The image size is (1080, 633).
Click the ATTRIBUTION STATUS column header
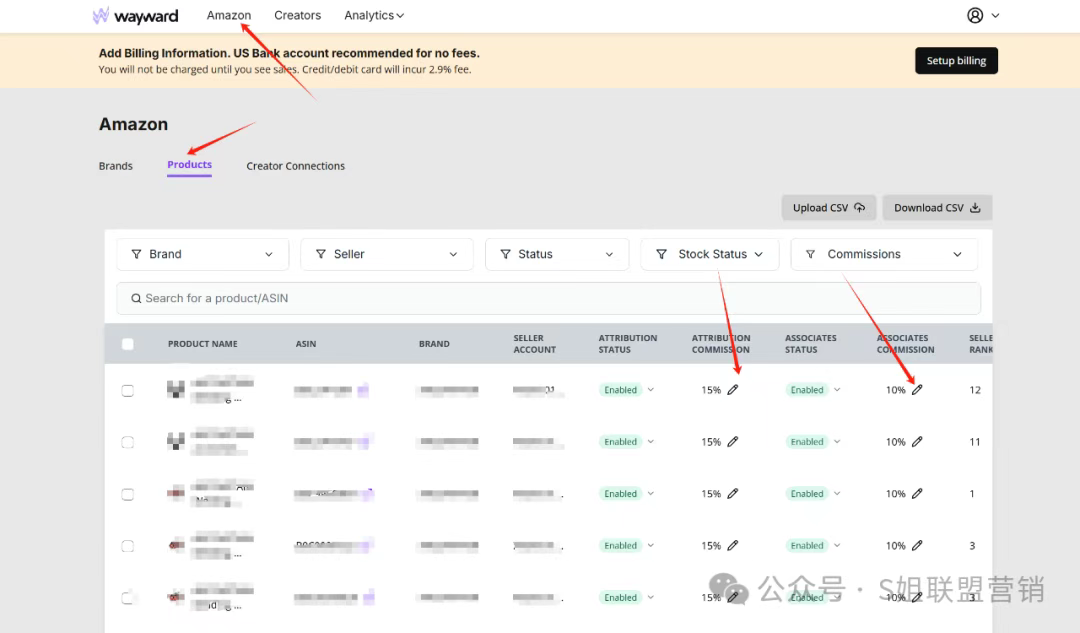coord(627,344)
